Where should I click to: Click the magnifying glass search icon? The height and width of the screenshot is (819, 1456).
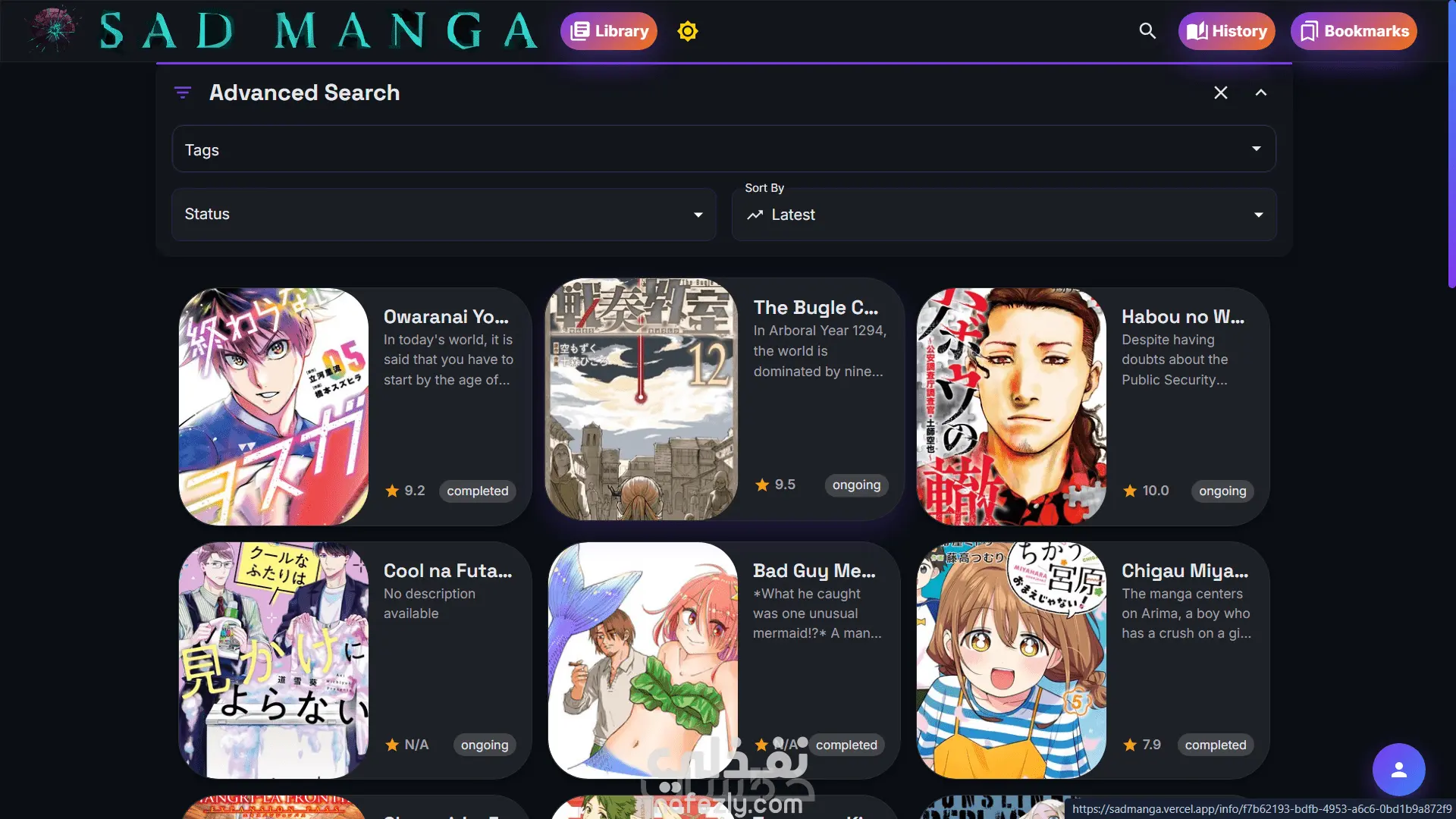[x=1147, y=31]
